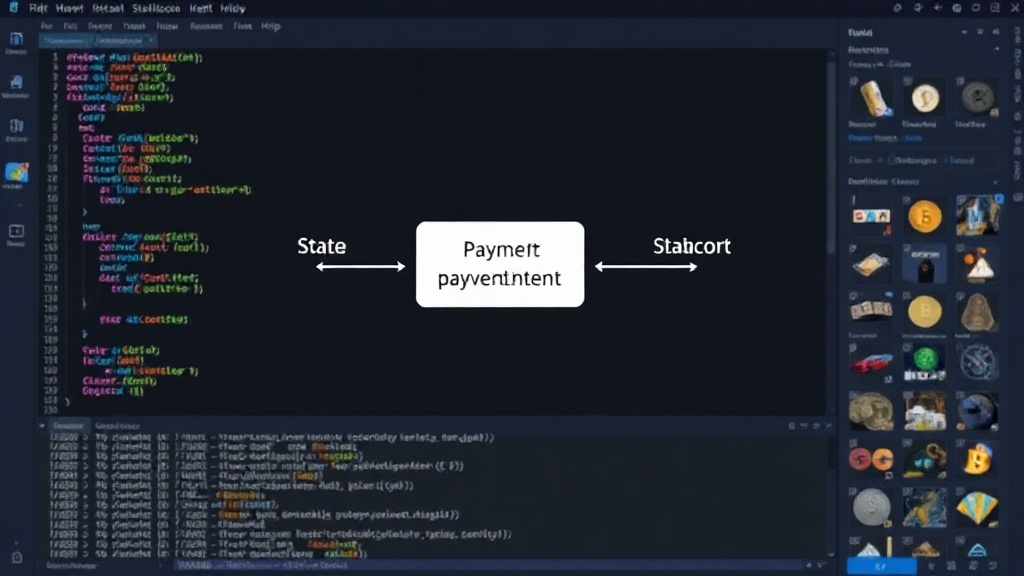The height and width of the screenshot is (576, 1024).
Task: Select the pale gold Bitcoin coin thumbnail
Action: tap(925, 312)
